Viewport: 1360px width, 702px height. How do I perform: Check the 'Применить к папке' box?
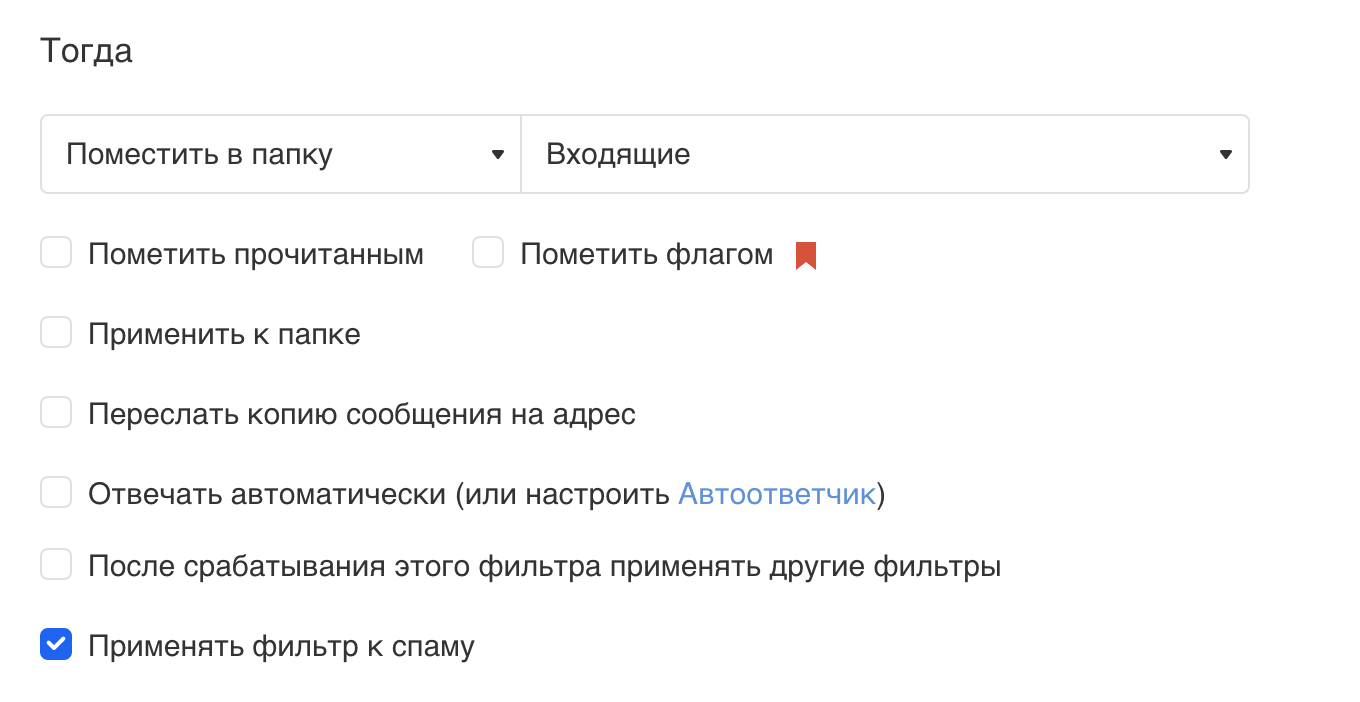pos(56,333)
